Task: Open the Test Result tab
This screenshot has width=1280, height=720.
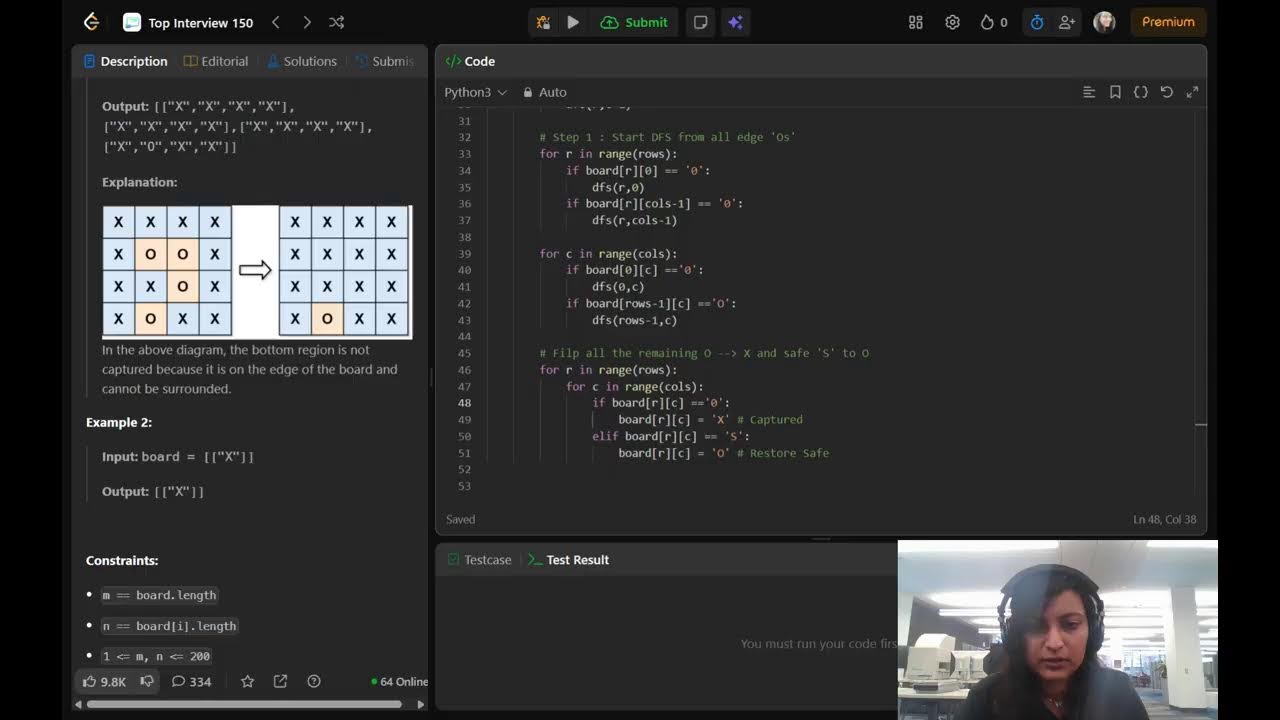Action: click(x=568, y=560)
